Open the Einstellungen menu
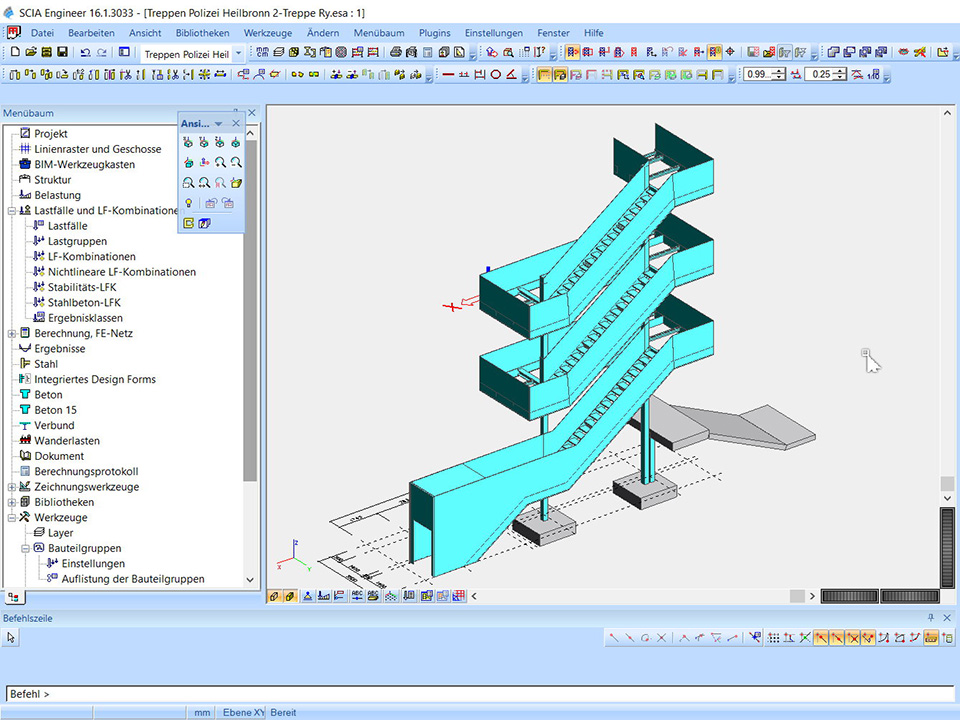The image size is (960, 720). tap(493, 33)
